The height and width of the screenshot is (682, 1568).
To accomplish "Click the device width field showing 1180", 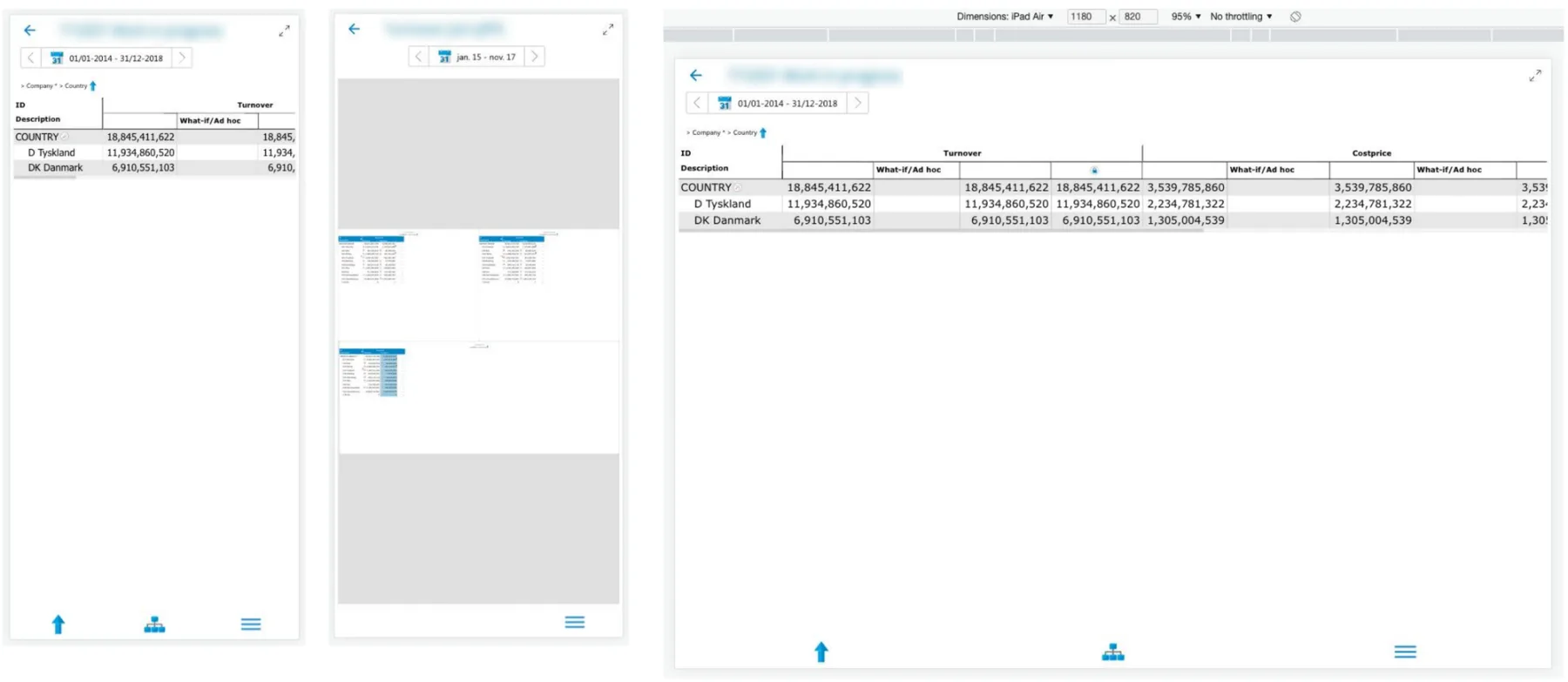I will 1085,17.
